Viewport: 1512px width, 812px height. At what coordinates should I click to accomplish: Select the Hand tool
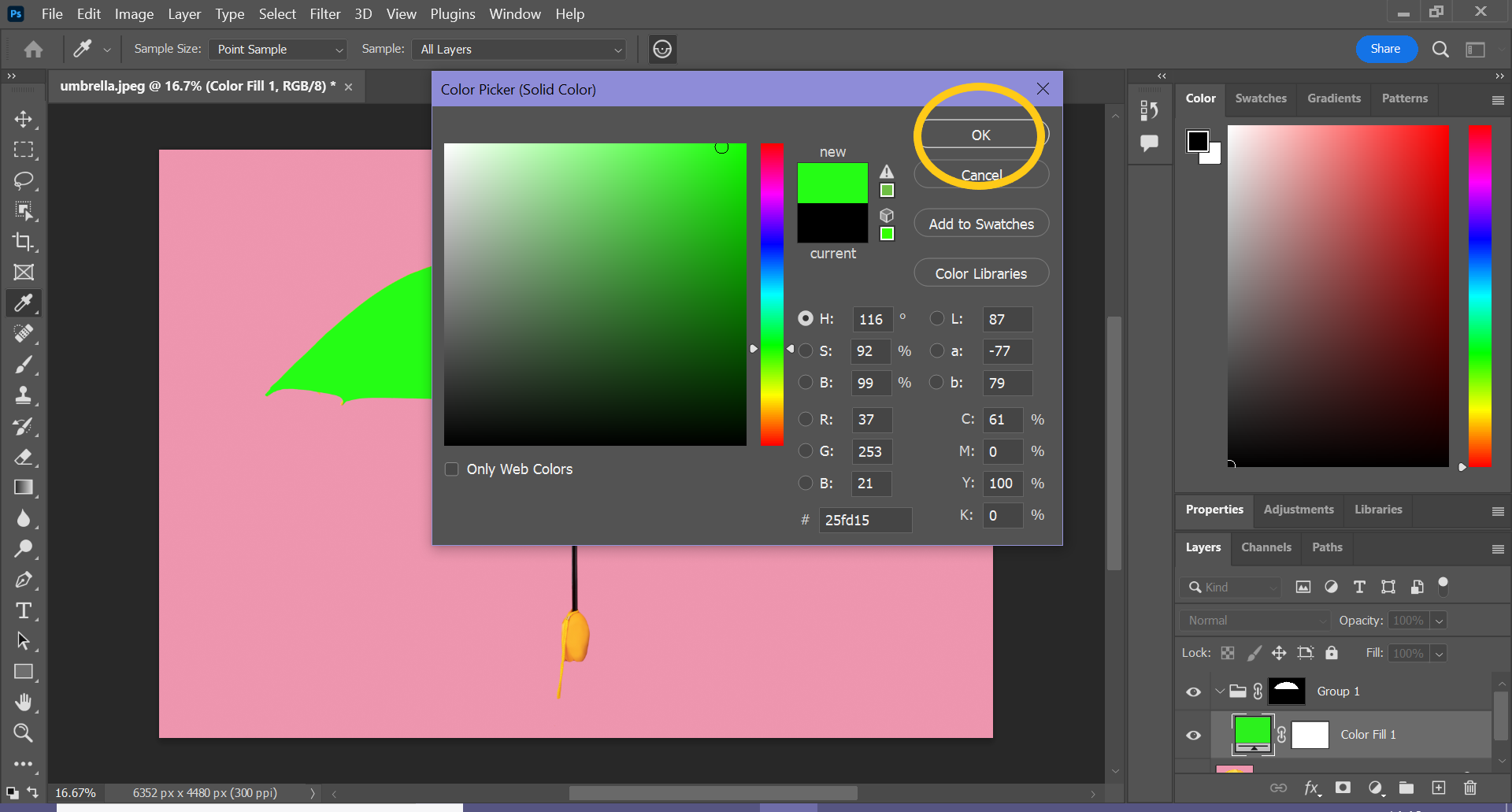(24, 703)
